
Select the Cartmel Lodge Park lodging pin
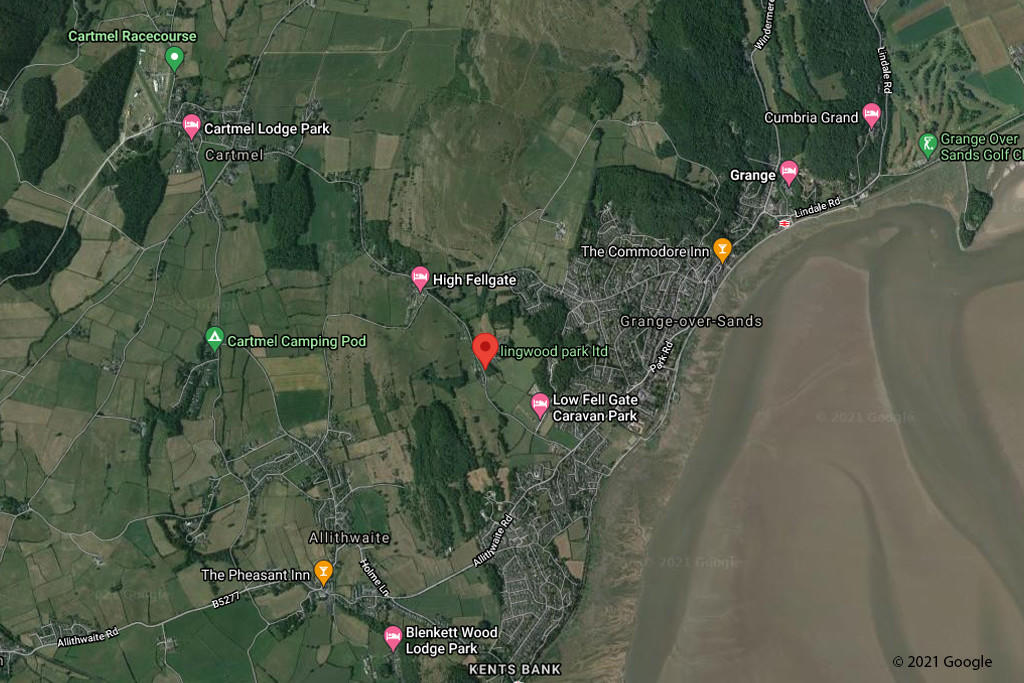click(x=191, y=127)
